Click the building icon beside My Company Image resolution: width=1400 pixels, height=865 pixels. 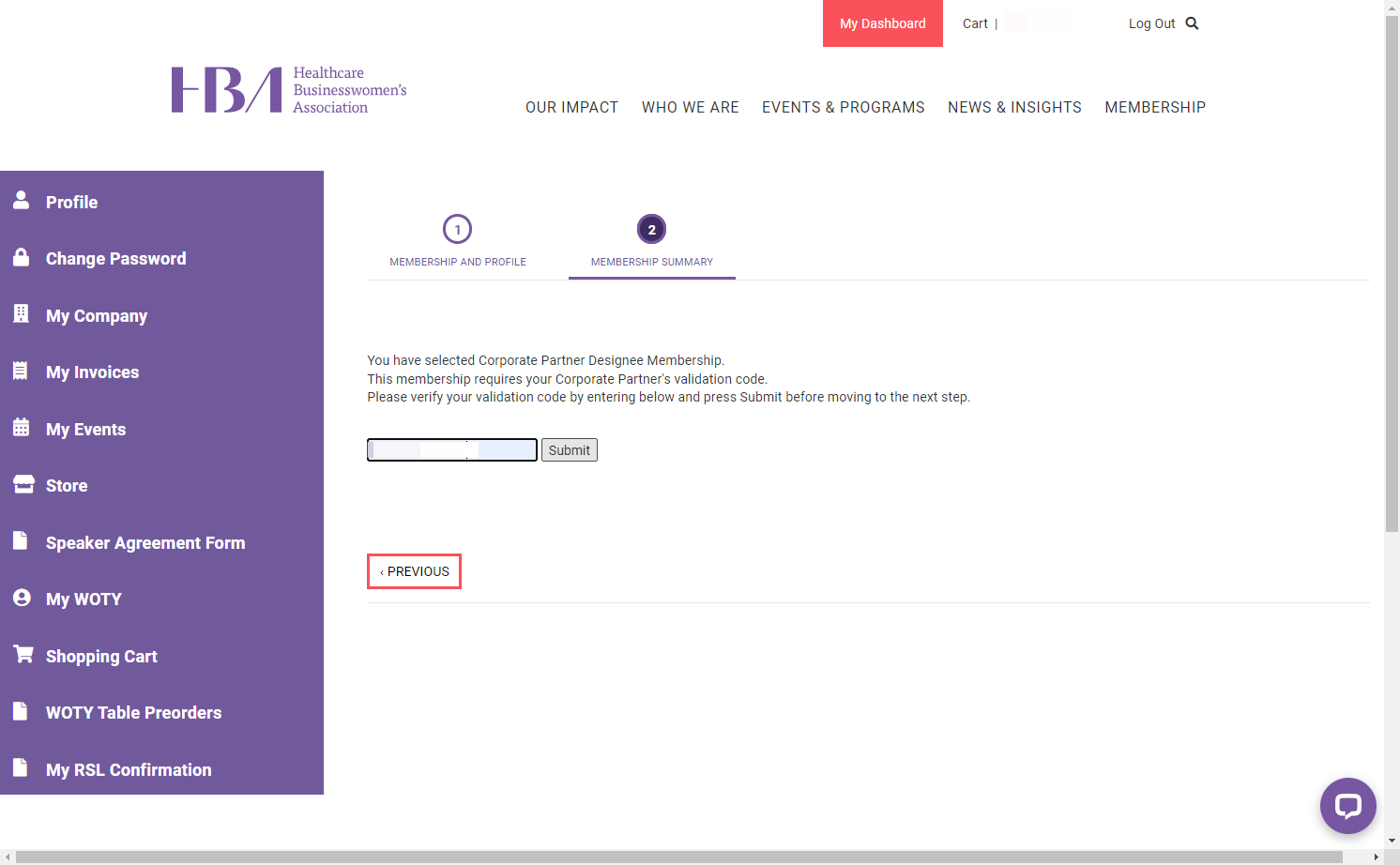21,313
